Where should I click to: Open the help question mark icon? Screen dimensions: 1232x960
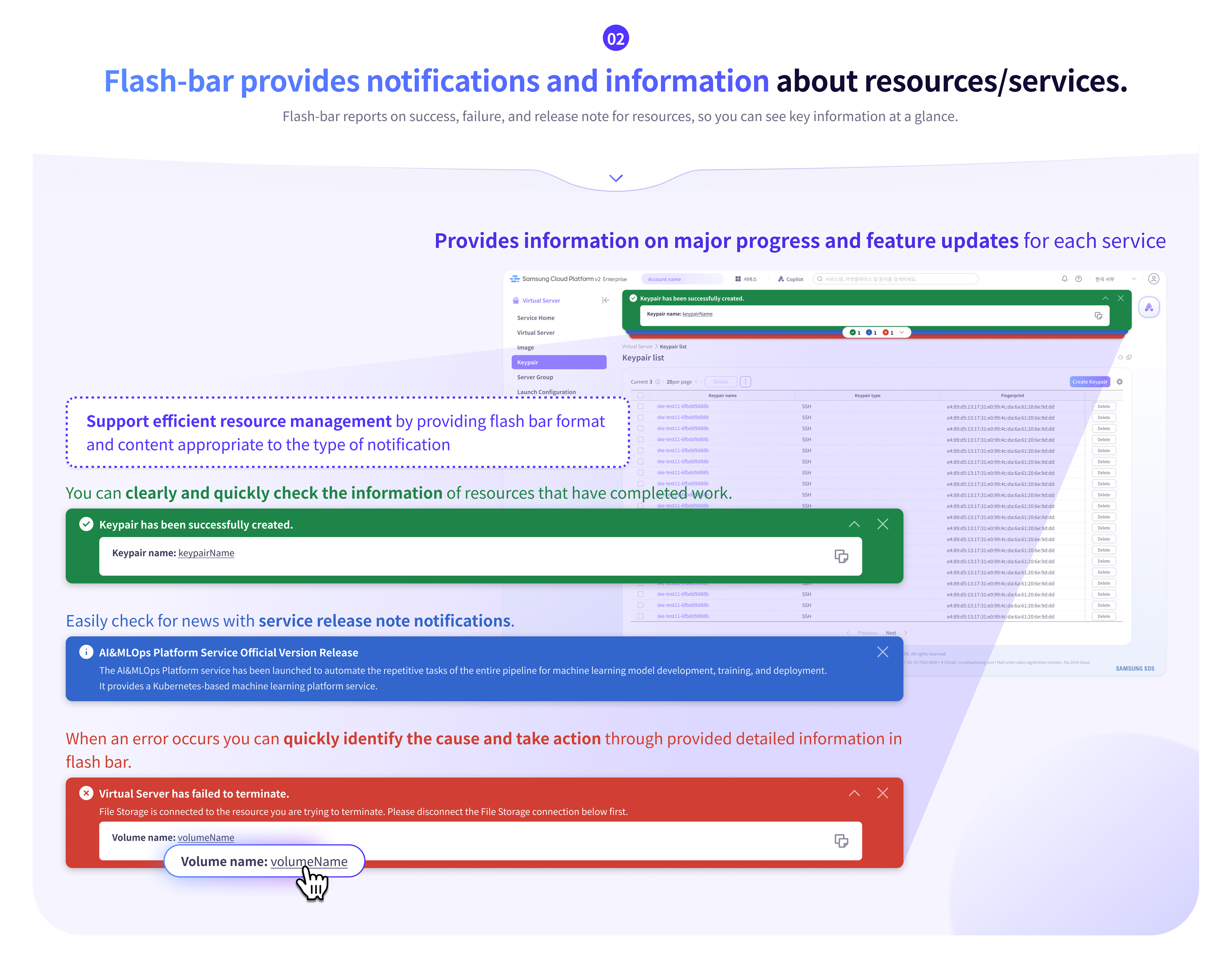(1078, 279)
